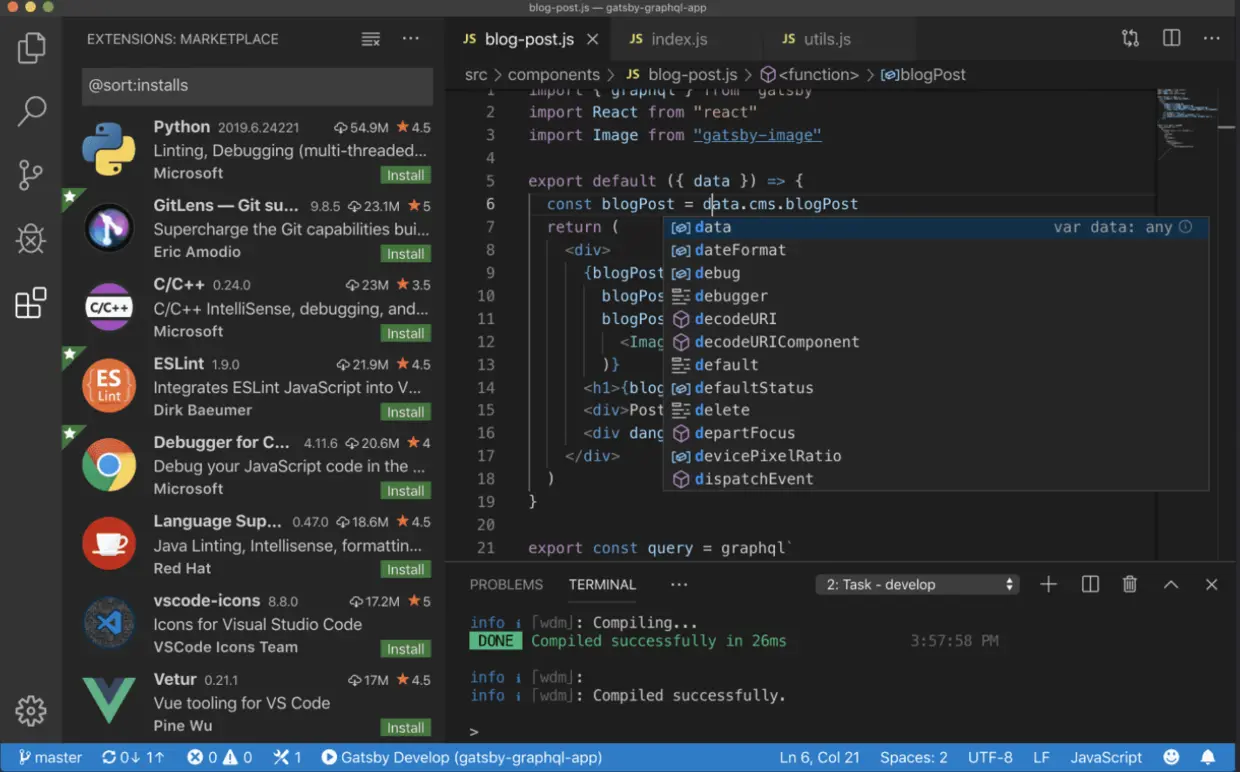Click the vscode-icons extension logo
1240x772 pixels.
click(x=109, y=622)
